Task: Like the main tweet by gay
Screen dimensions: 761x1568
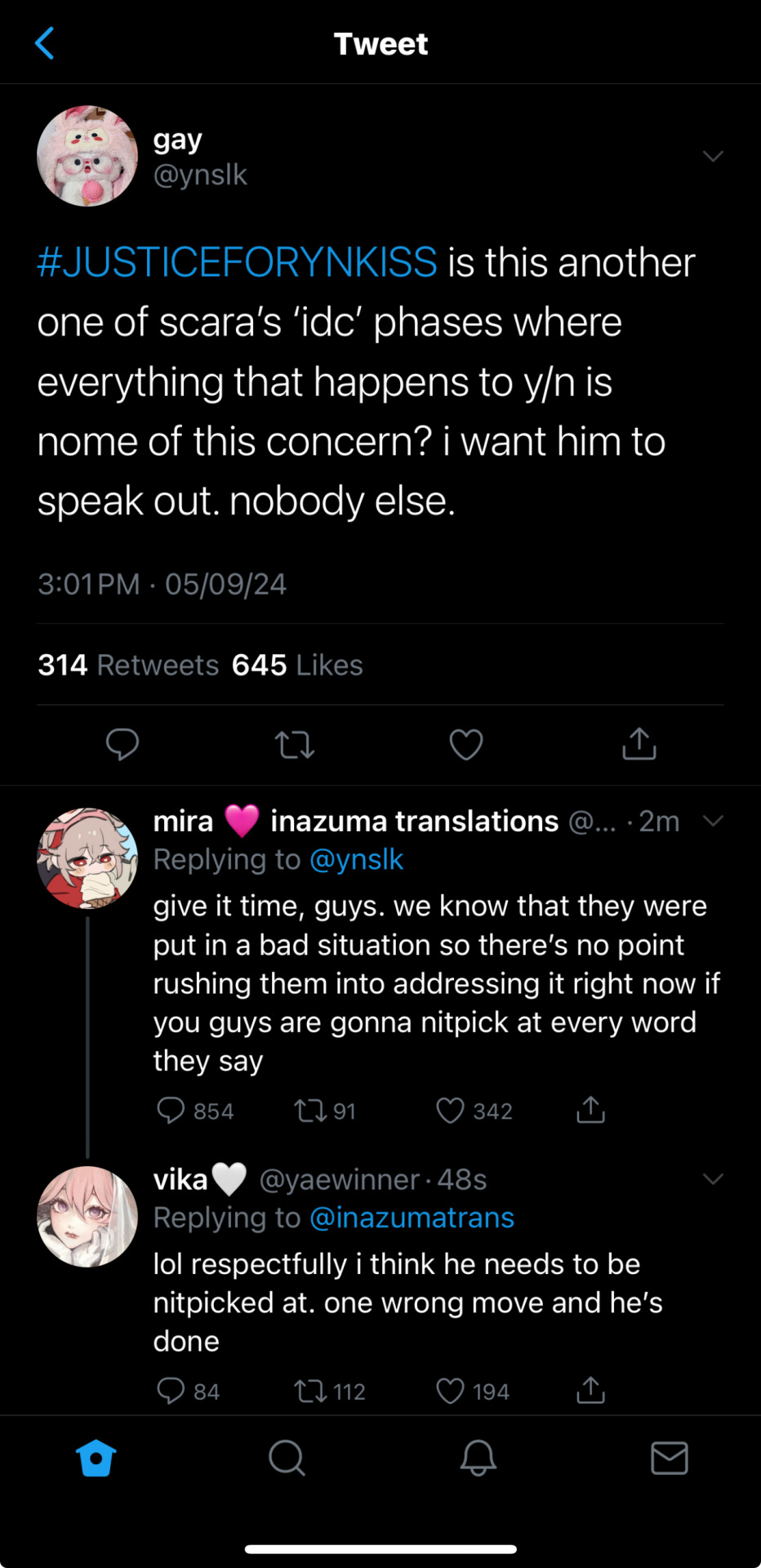Action: click(466, 744)
